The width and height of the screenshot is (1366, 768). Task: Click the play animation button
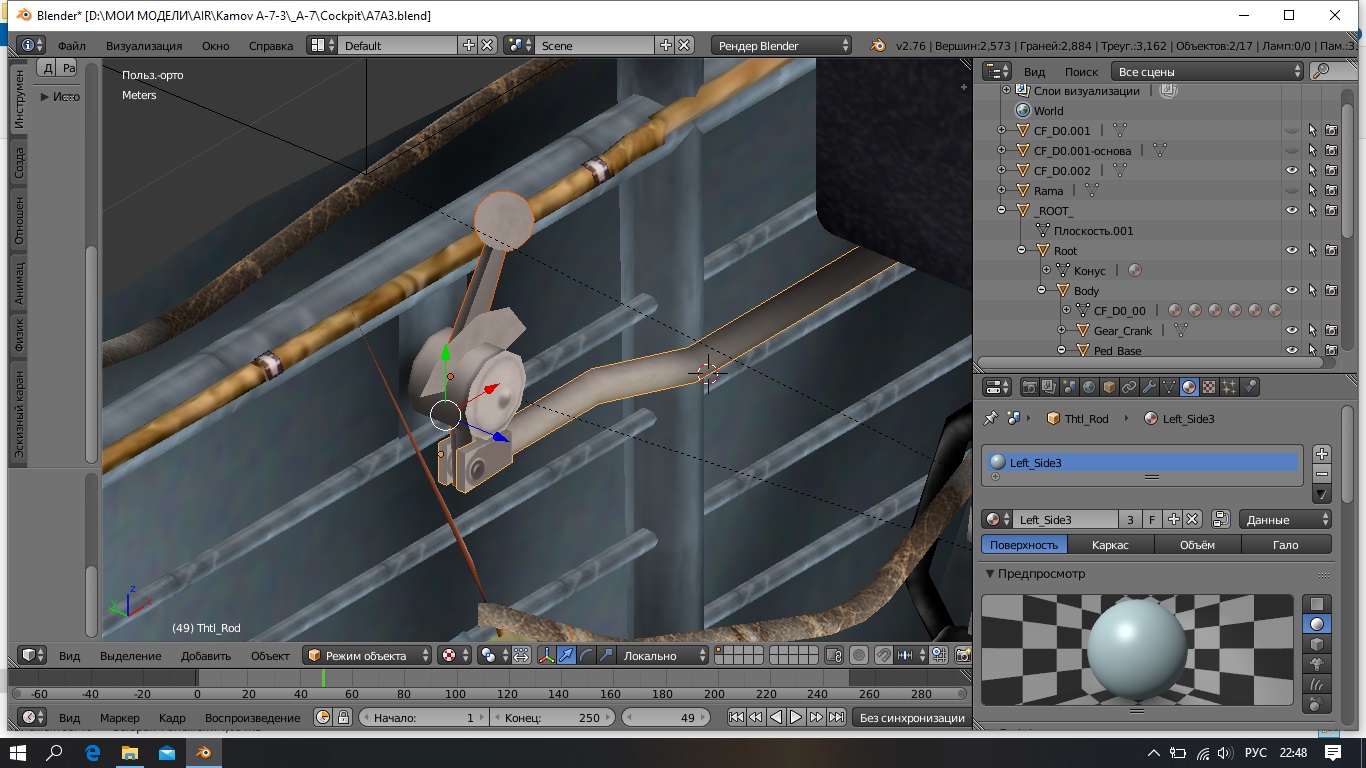(x=796, y=717)
